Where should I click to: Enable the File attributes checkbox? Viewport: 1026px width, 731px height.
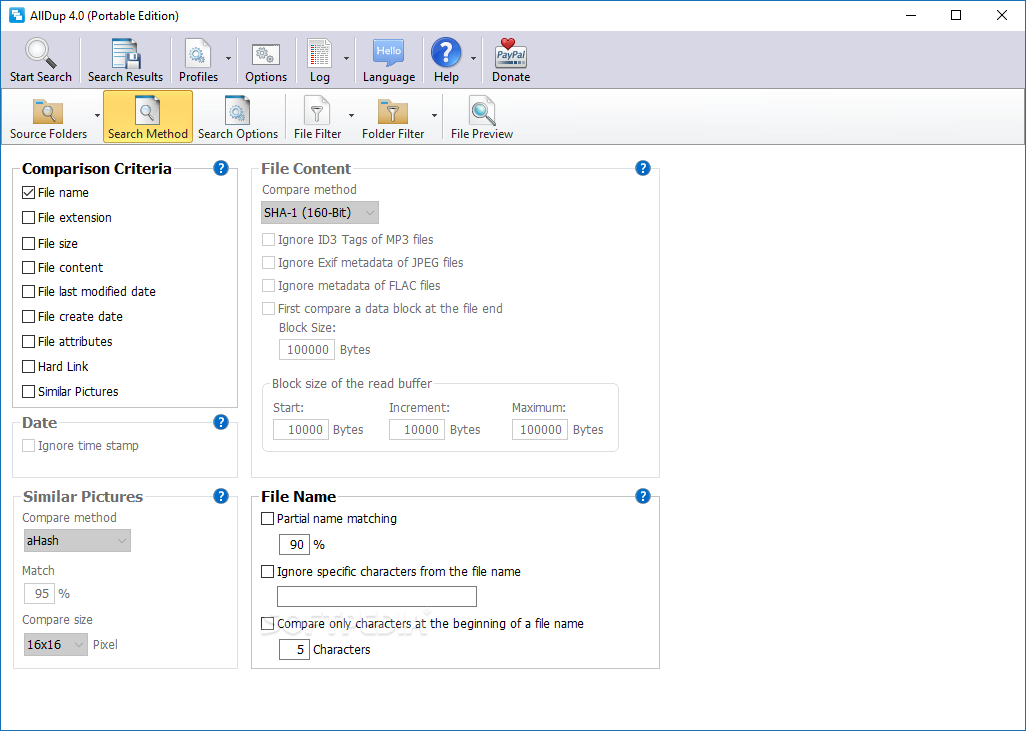click(x=28, y=341)
